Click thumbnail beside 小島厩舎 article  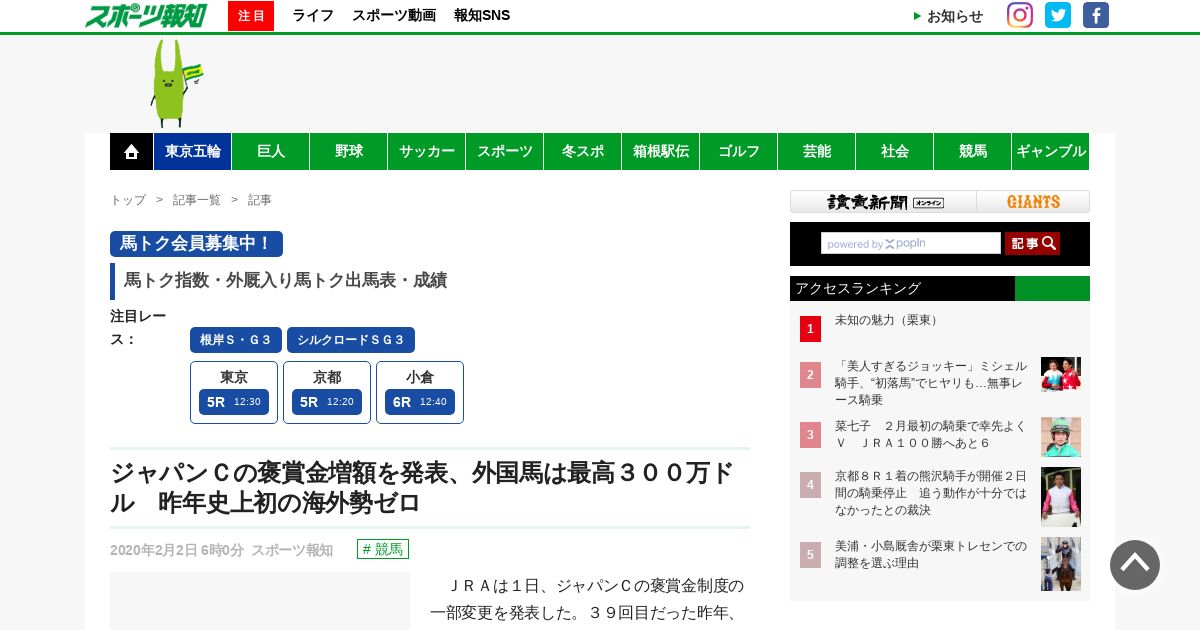[x=1061, y=564]
